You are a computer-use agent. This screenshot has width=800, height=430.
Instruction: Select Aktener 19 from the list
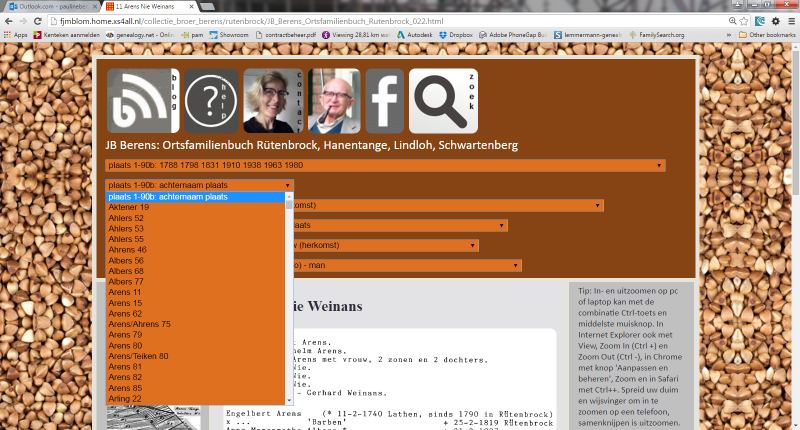[x=195, y=207]
